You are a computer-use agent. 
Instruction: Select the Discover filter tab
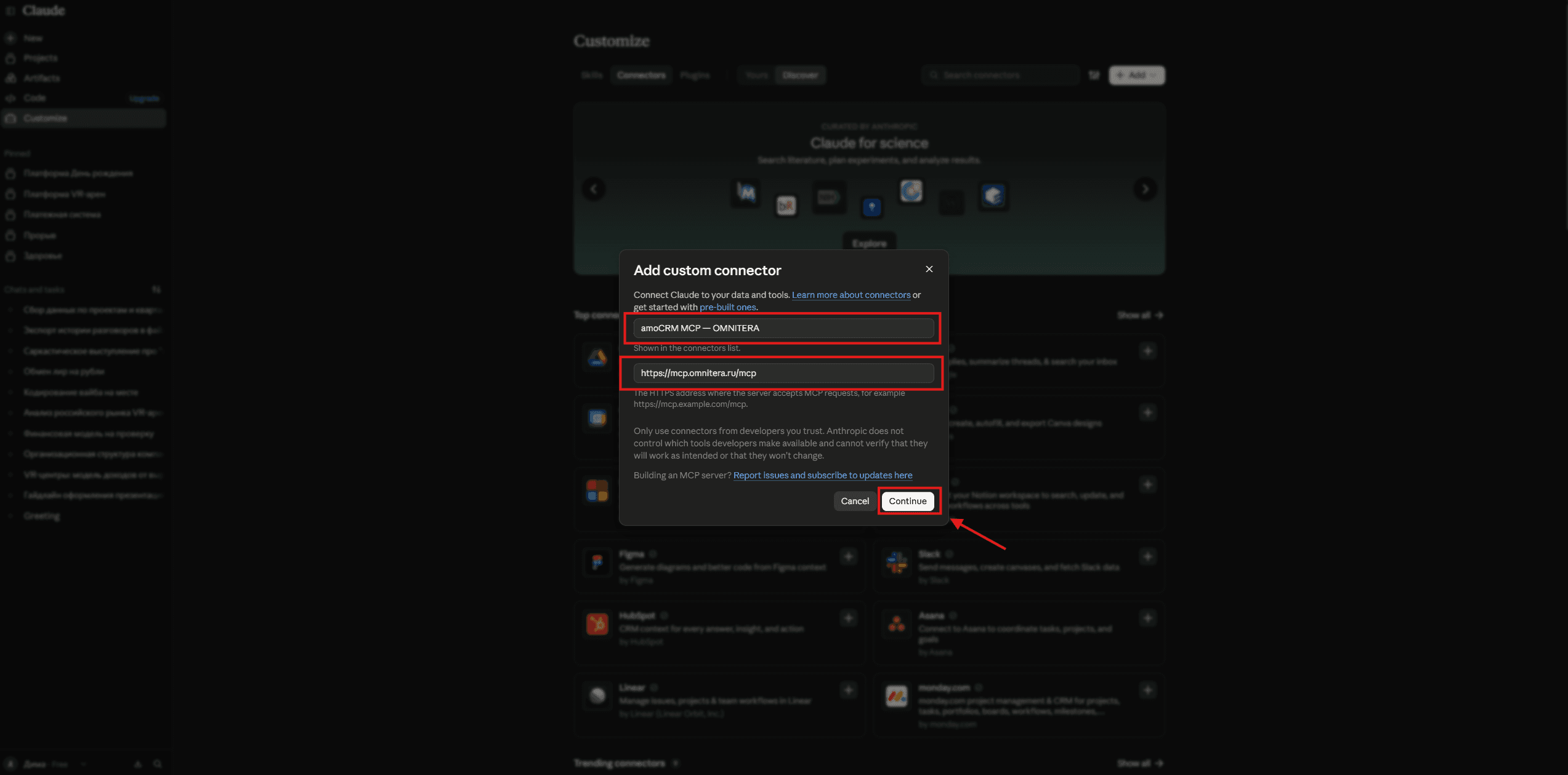click(x=800, y=75)
